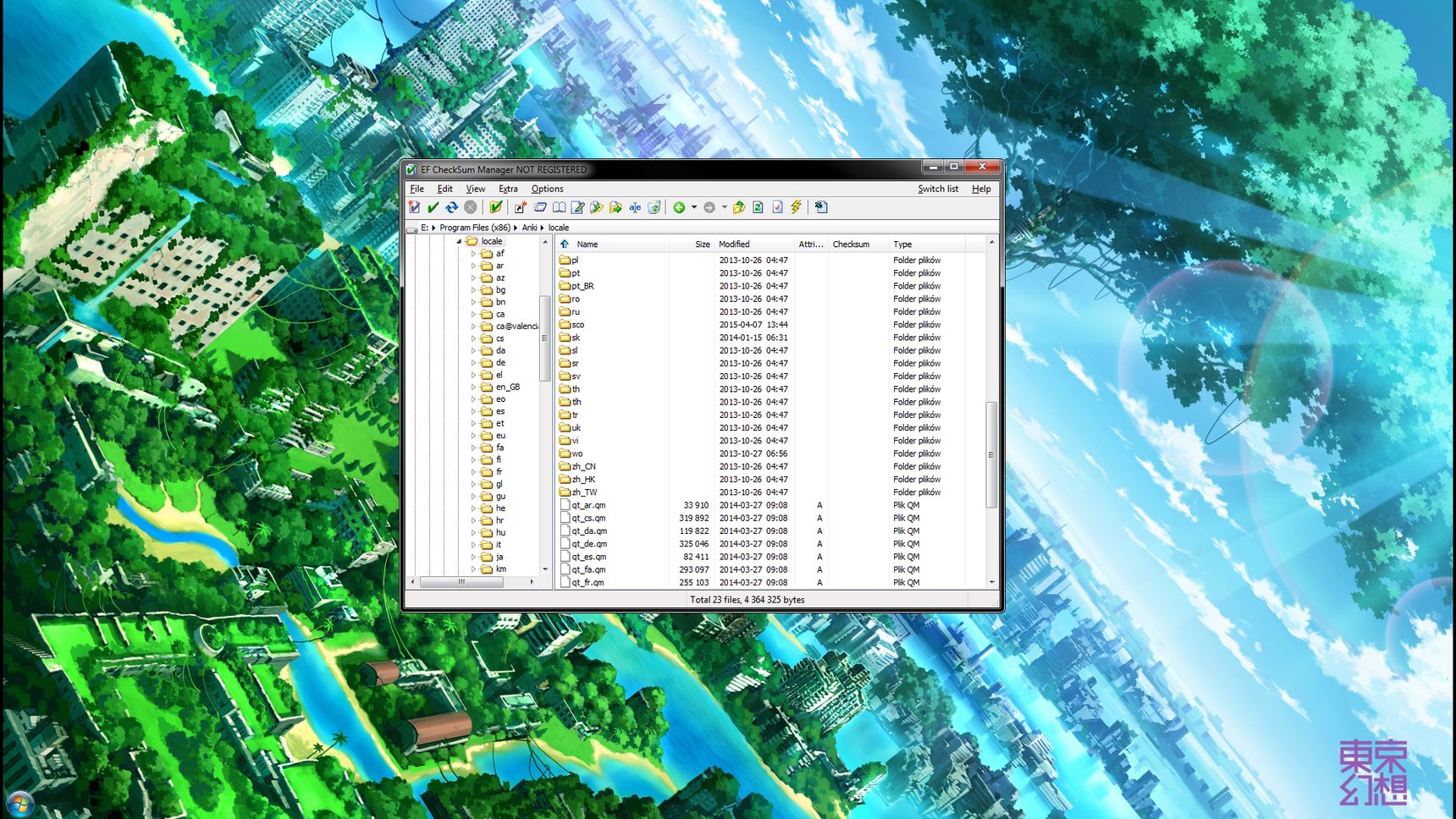Open the Options menu
This screenshot has height=819, width=1456.
tap(547, 189)
